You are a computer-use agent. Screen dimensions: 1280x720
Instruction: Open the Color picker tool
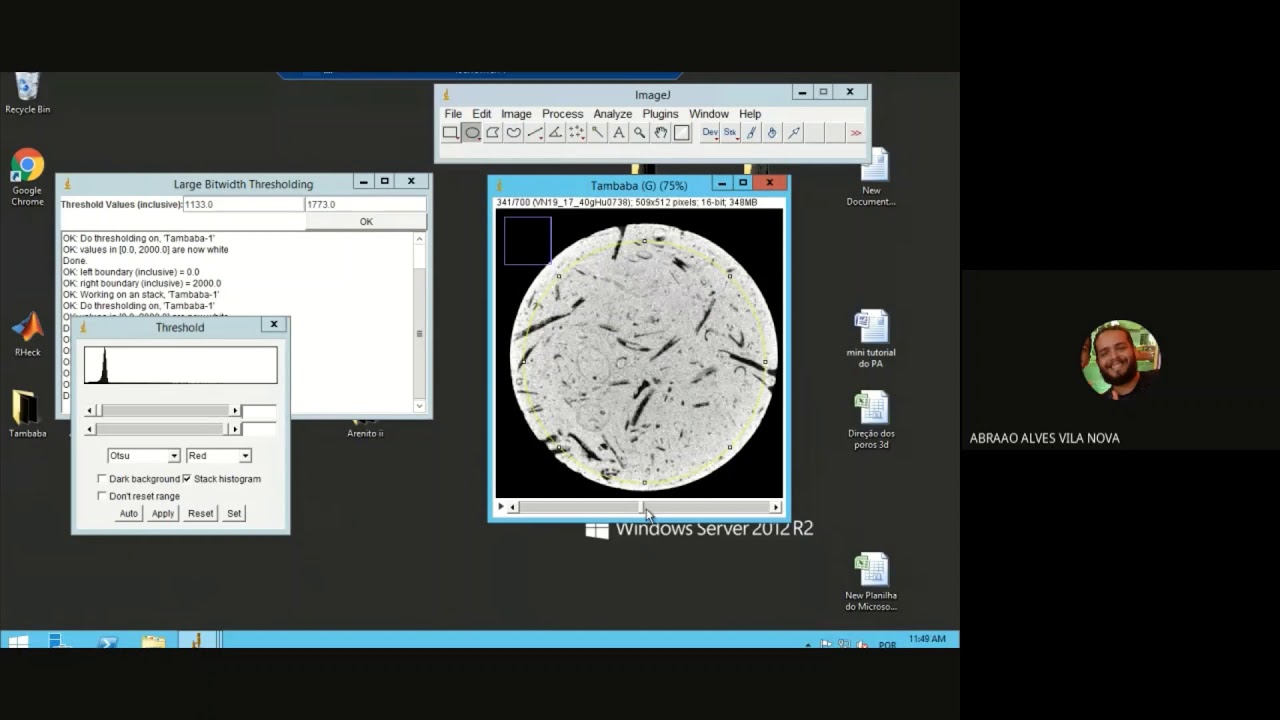tap(682, 133)
